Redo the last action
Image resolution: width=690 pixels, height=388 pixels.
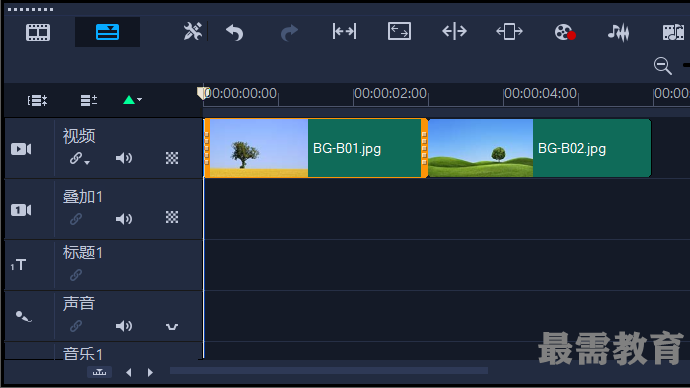point(289,32)
